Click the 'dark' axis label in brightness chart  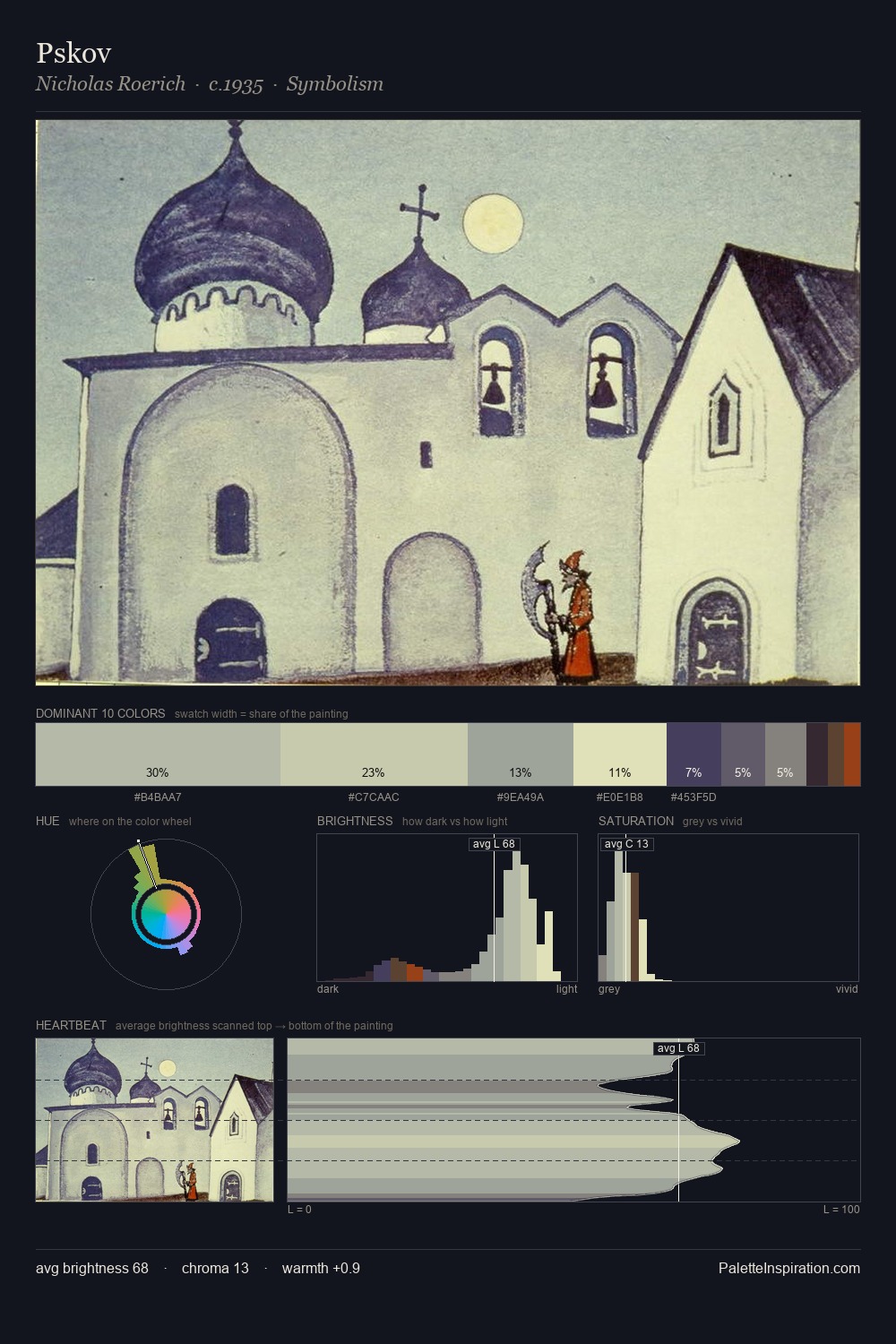pos(328,989)
